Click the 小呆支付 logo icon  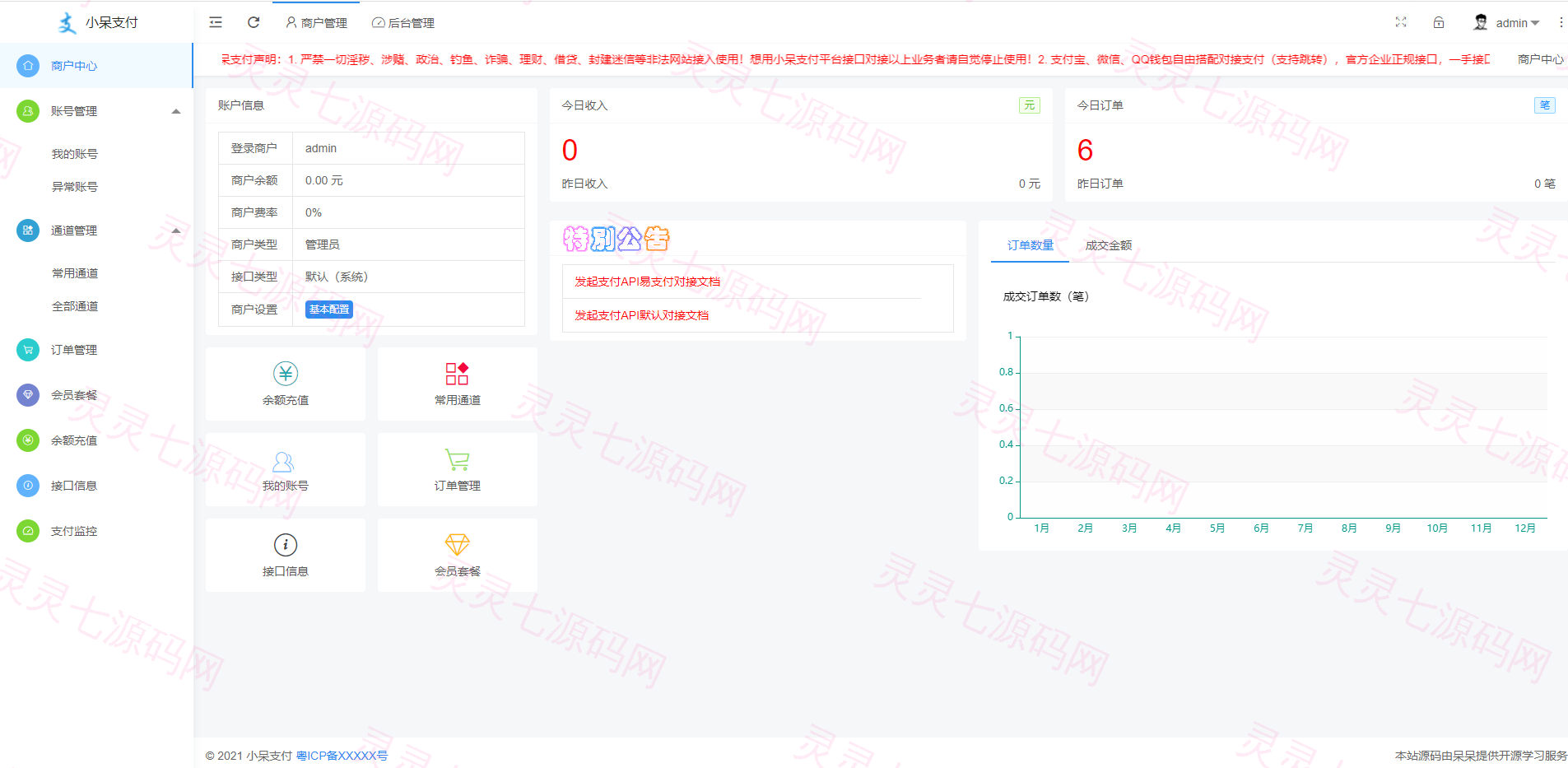click(x=67, y=23)
